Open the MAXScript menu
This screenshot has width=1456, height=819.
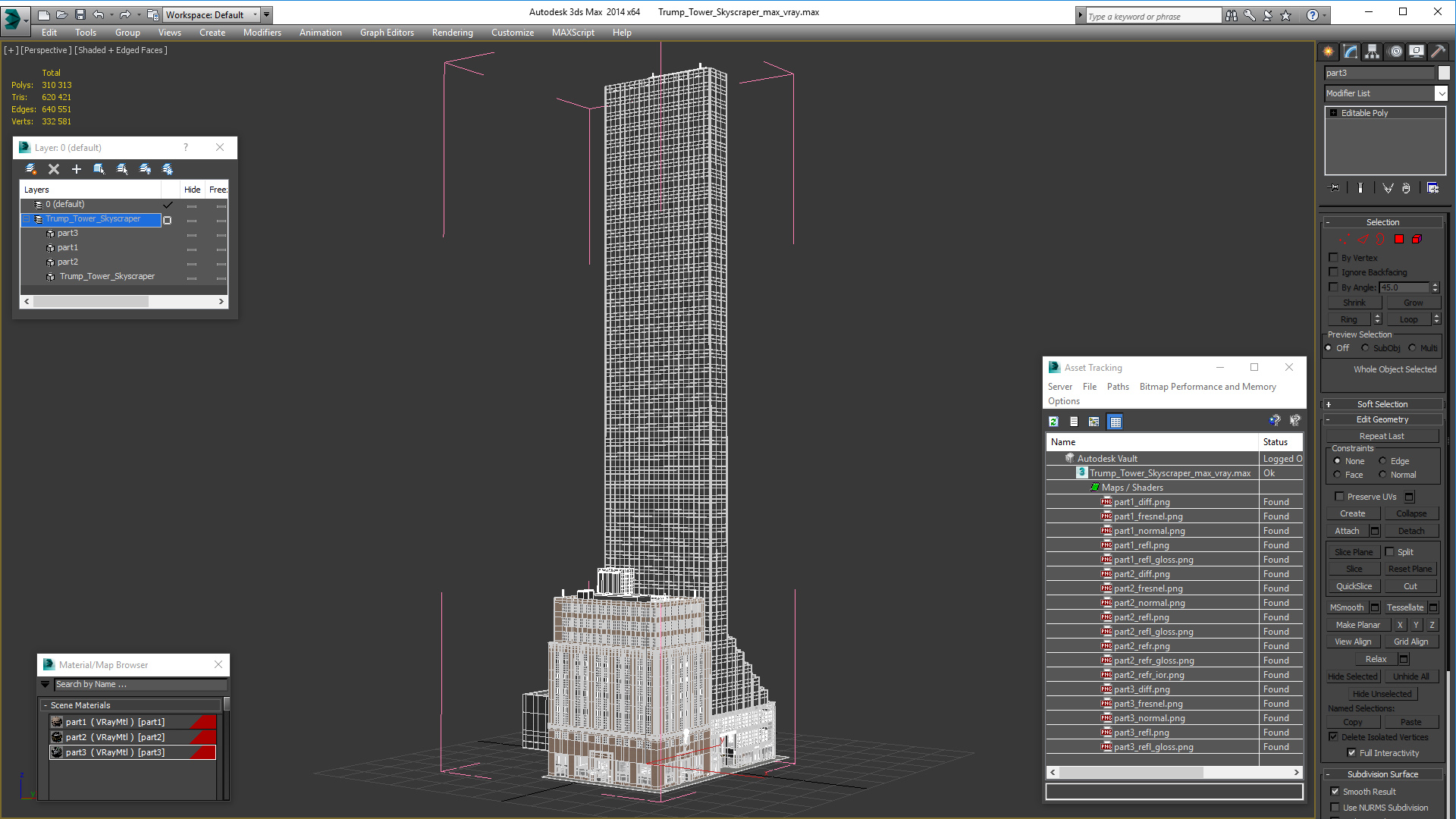coord(573,33)
